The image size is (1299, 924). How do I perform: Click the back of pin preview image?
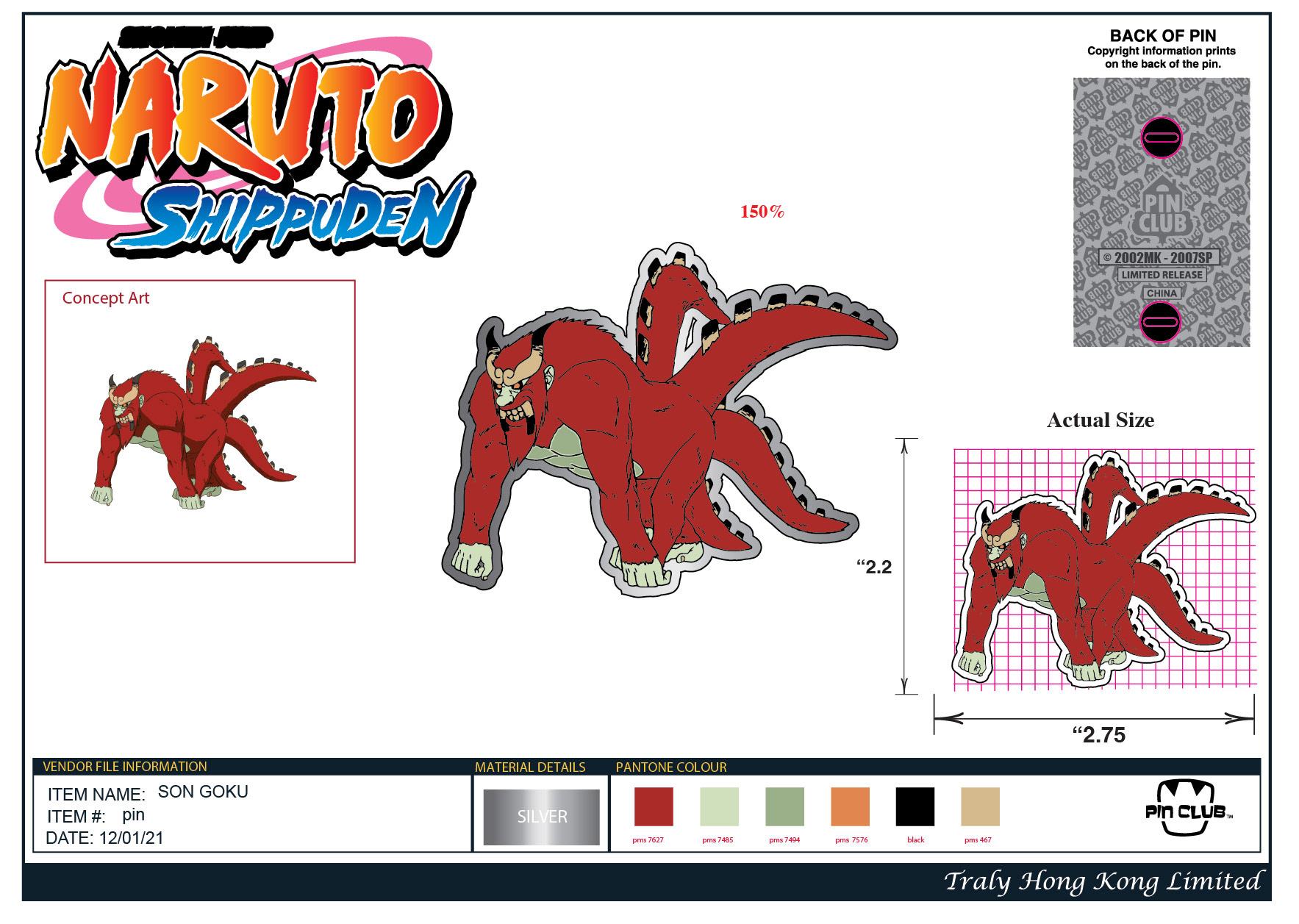1162,212
